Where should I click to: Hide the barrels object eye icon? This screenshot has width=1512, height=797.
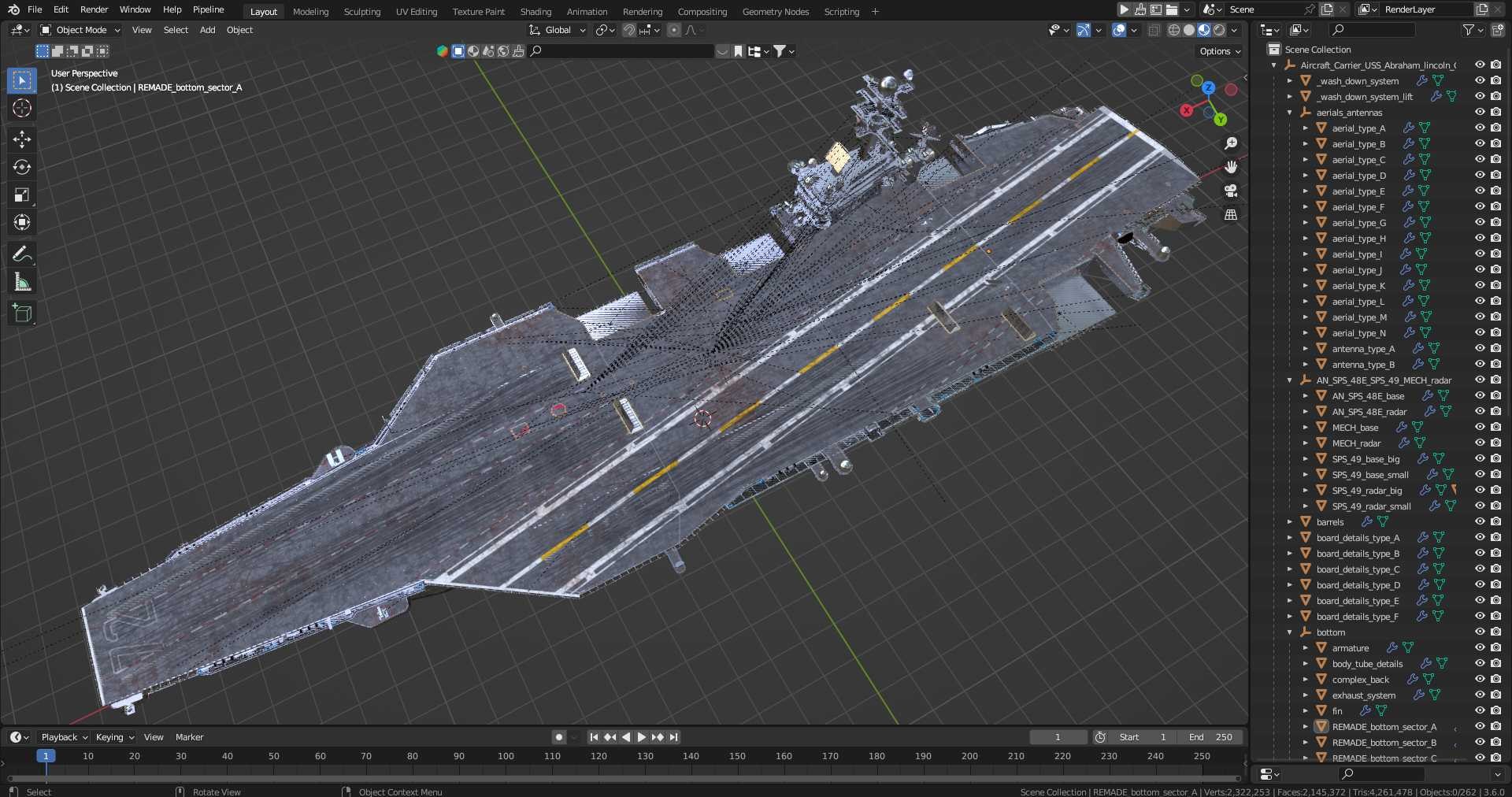tap(1480, 521)
